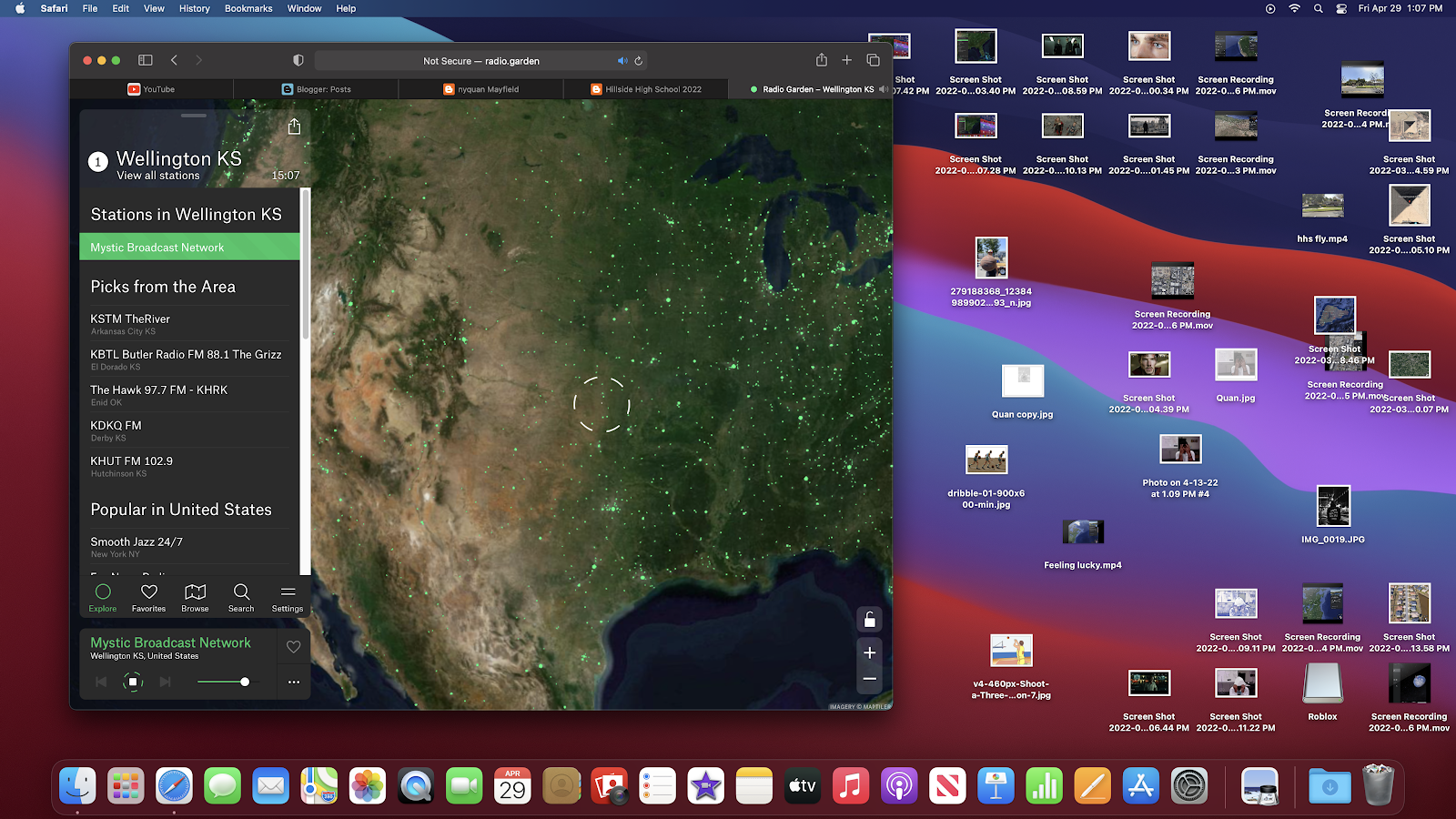The width and height of the screenshot is (1456, 819).
Task: Skip to the next station
Action: point(165,682)
